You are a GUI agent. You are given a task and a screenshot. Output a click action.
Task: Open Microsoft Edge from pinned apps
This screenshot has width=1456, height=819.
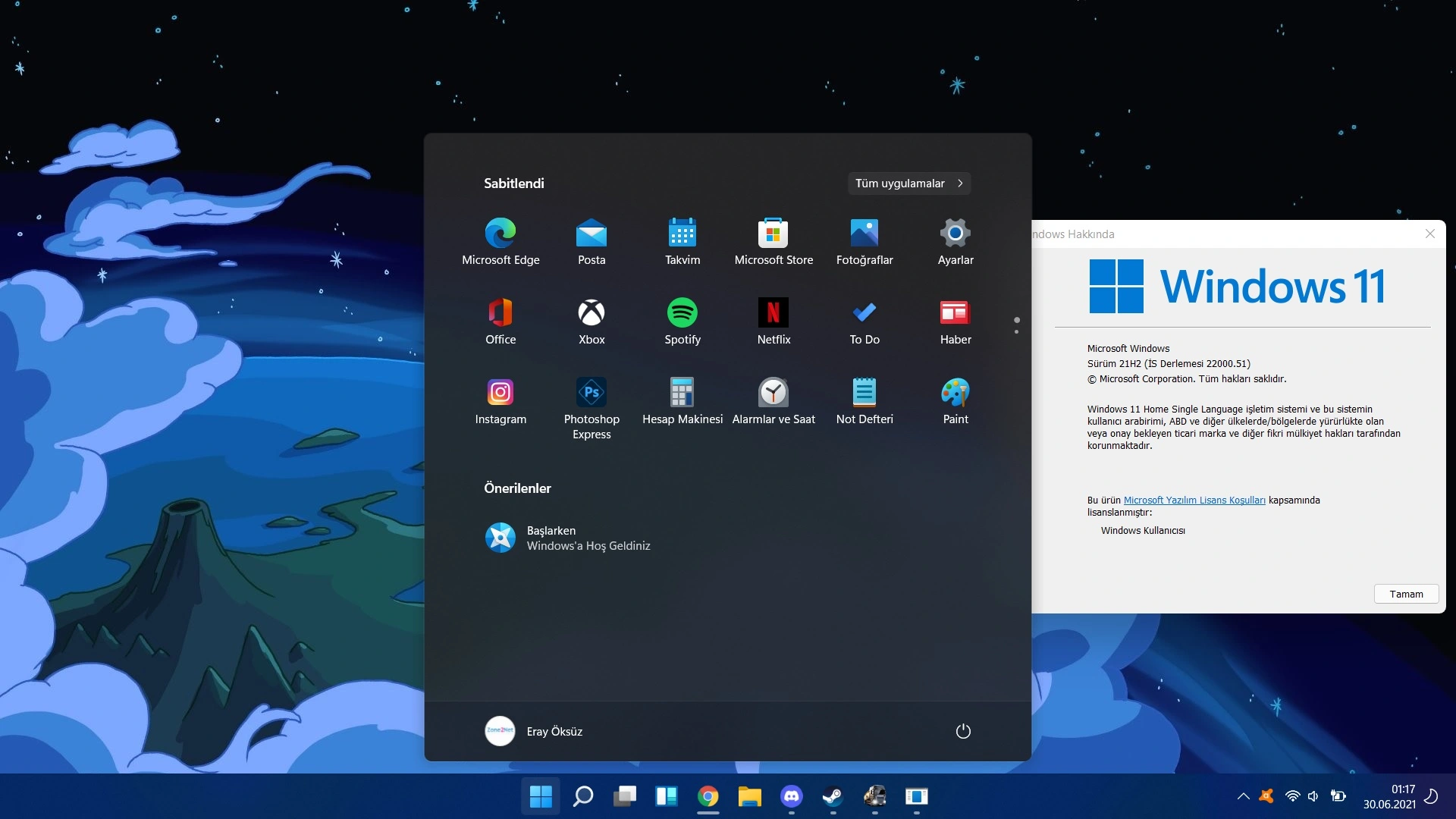(500, 242)
